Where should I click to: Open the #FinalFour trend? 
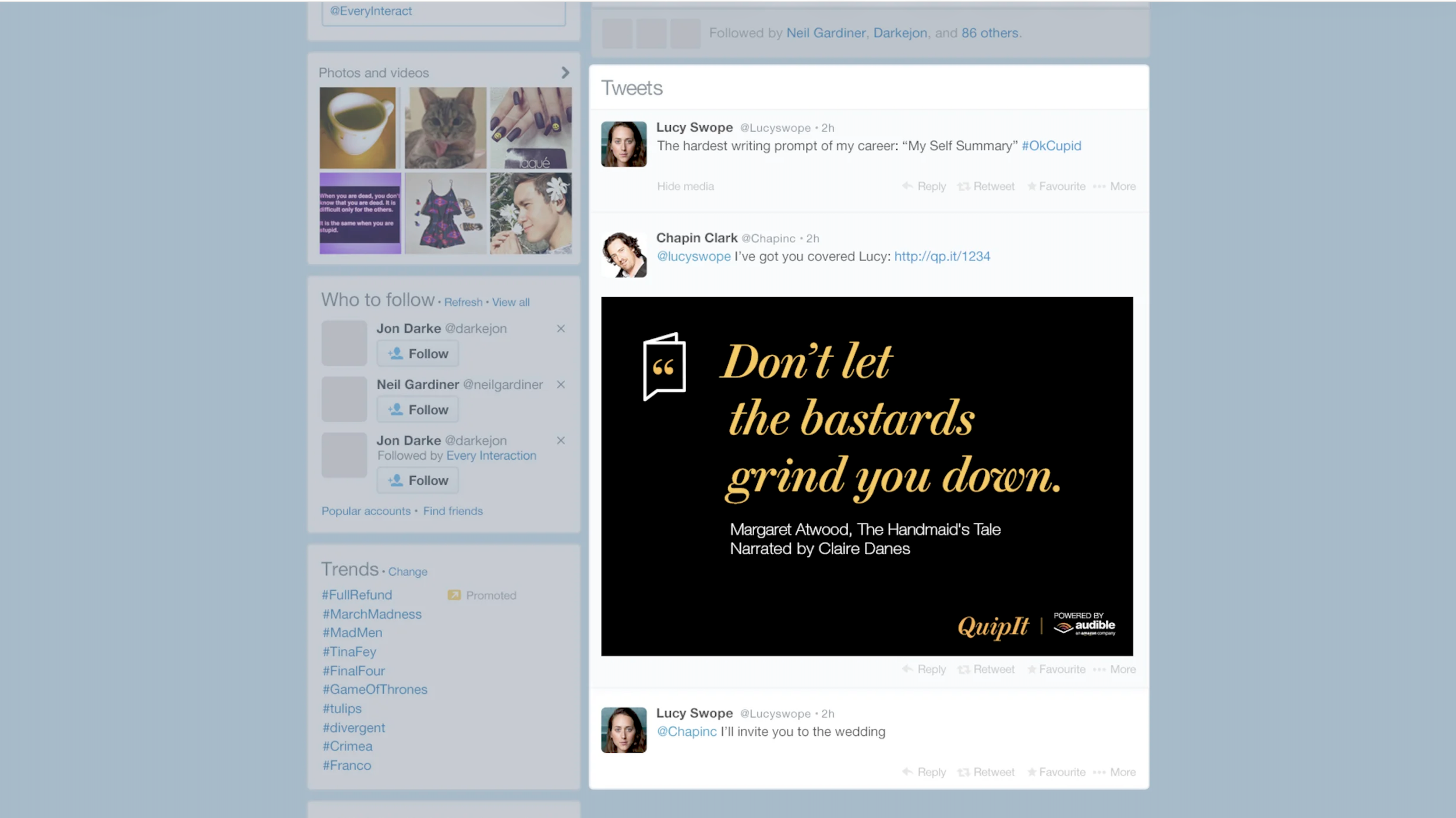(x=354, y=671)
